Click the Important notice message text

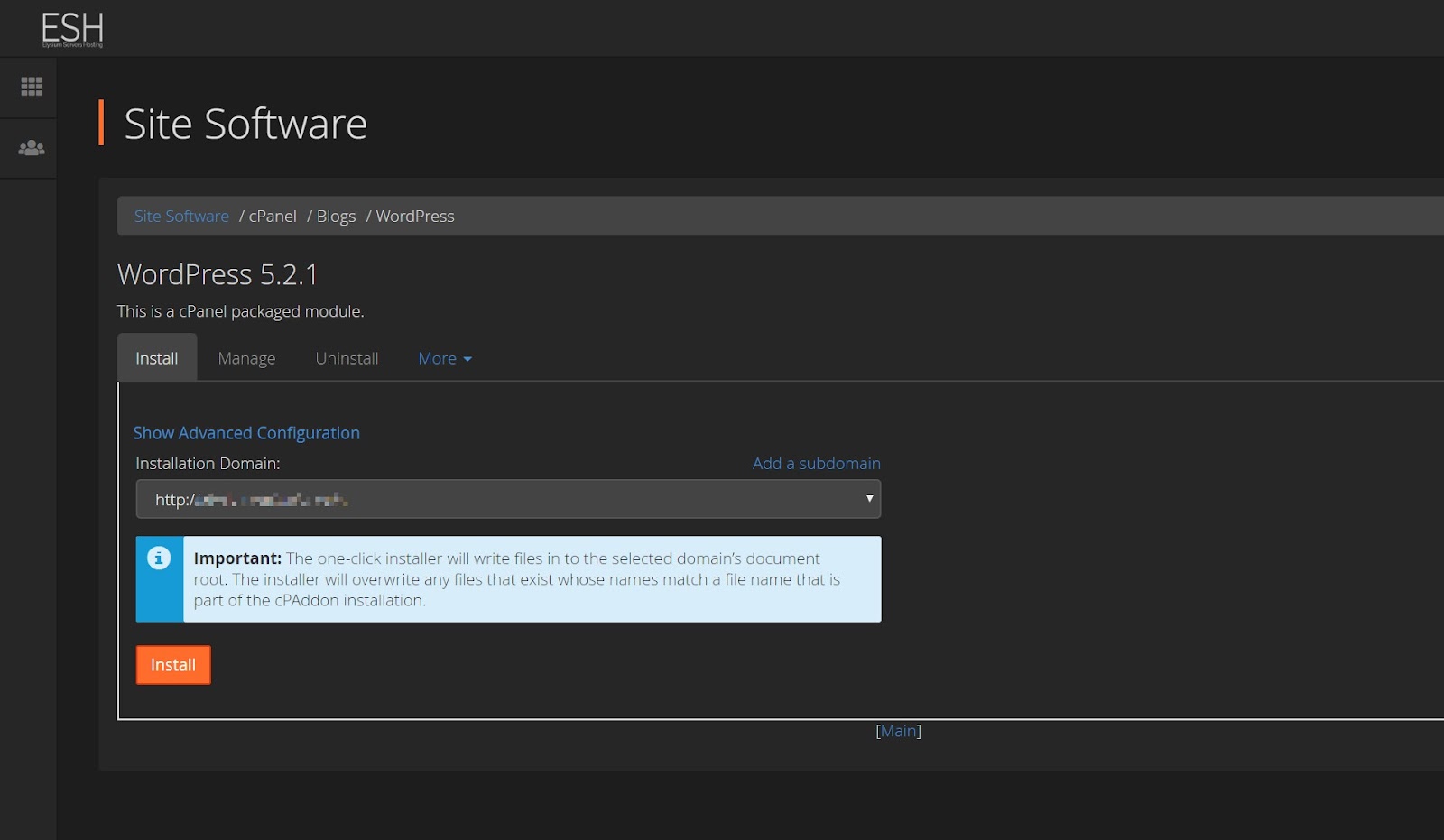pyautogui.click(x=517, y=579)
